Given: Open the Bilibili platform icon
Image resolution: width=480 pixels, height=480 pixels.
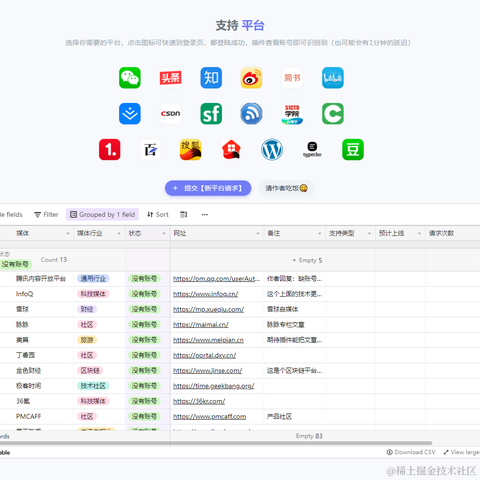Looking at the screenshot, I should [333, 78].
